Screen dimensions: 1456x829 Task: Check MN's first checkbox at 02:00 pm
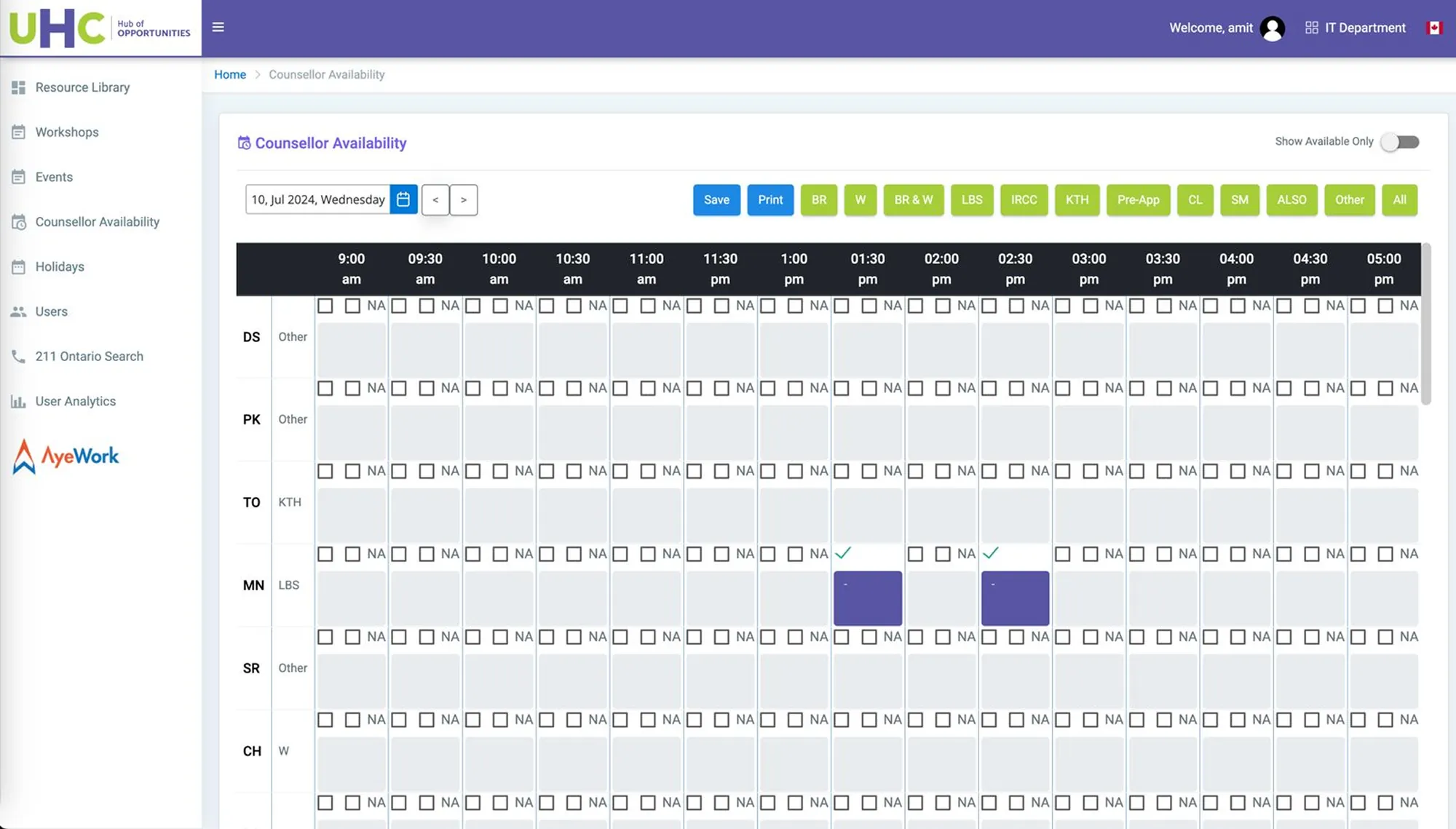(916, 555)
